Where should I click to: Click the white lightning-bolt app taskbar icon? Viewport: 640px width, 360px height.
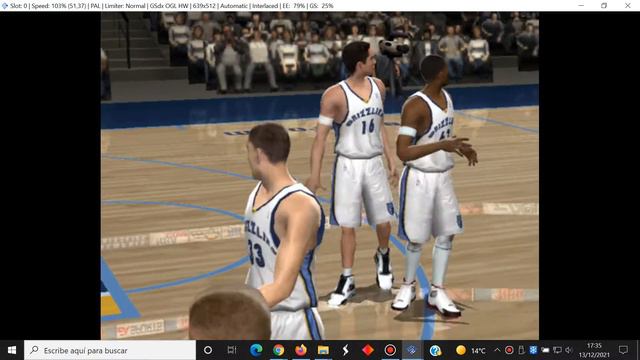click(345, 350)
